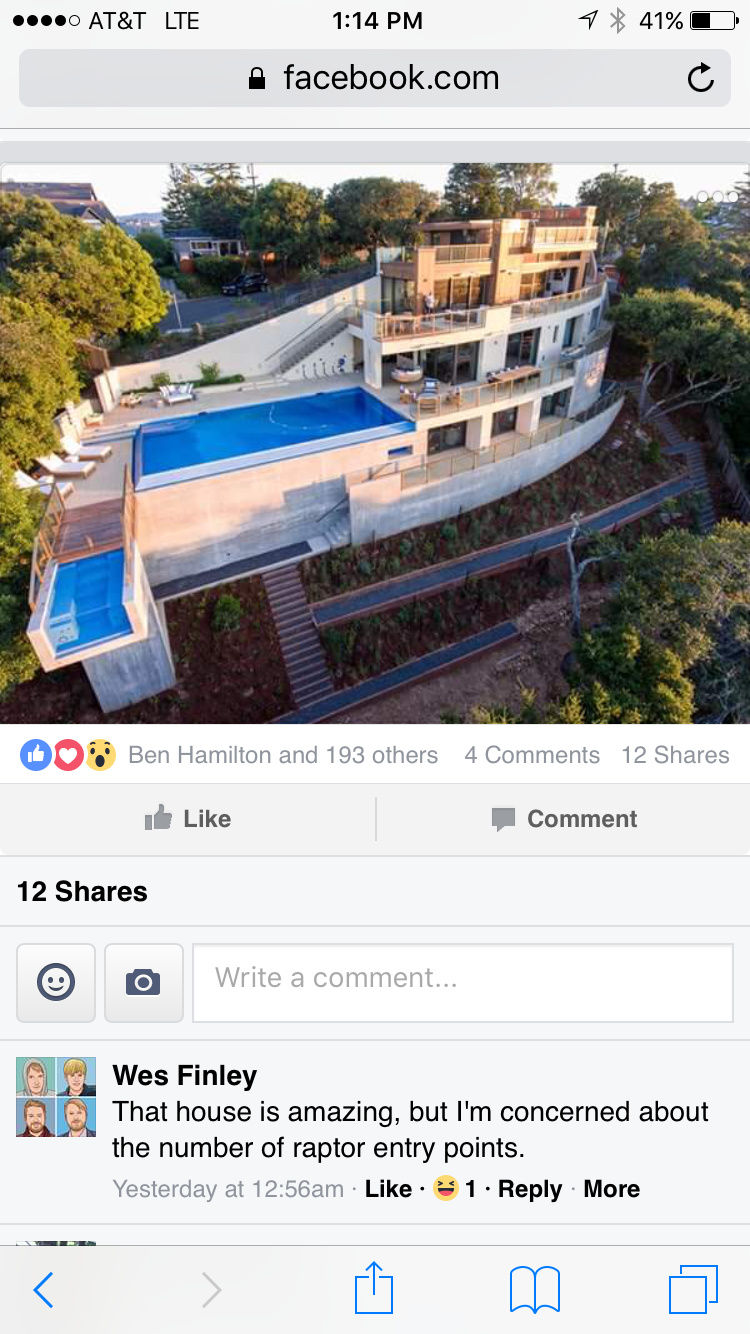The image size is (750, 1334).
Task: Reply to Wes Finley's comment
Action: point(530,1190)
